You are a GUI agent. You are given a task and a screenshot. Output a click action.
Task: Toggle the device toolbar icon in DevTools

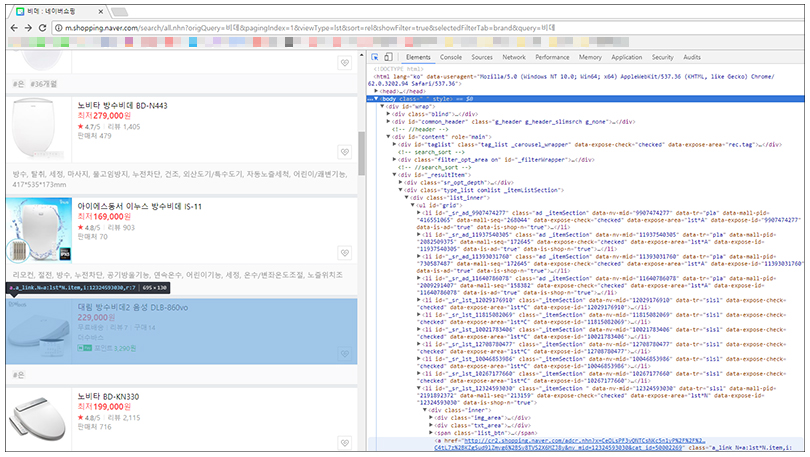click(x=388, y=57)
